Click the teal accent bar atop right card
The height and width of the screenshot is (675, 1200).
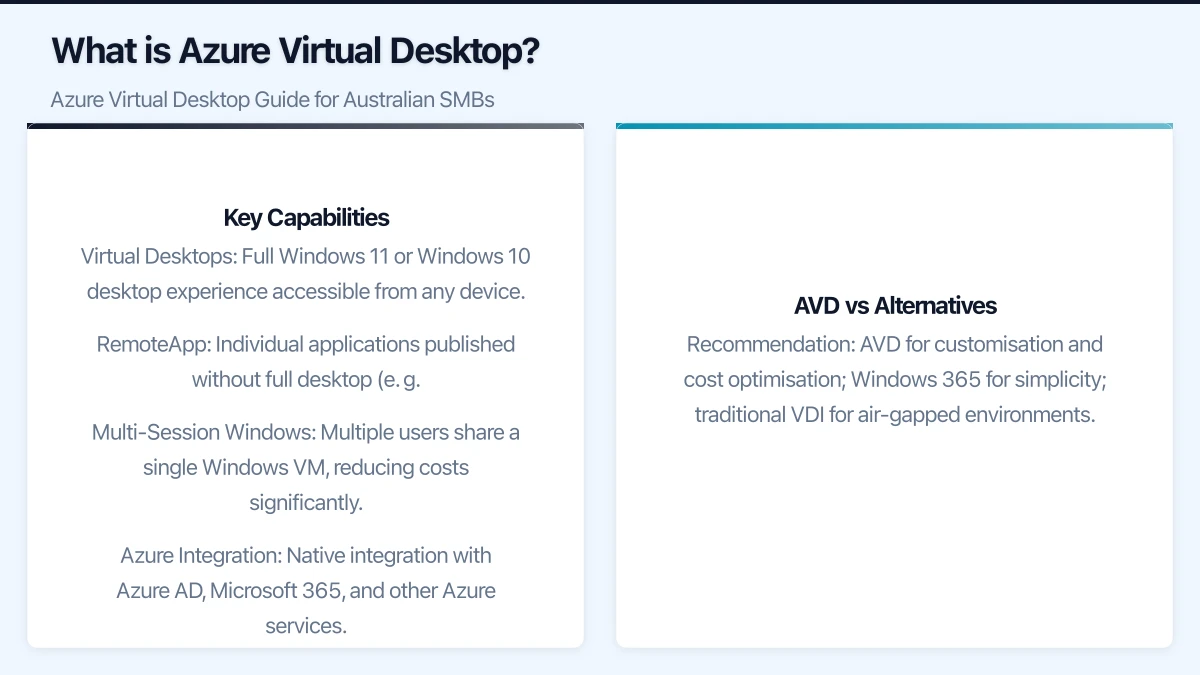pos(895,126)
